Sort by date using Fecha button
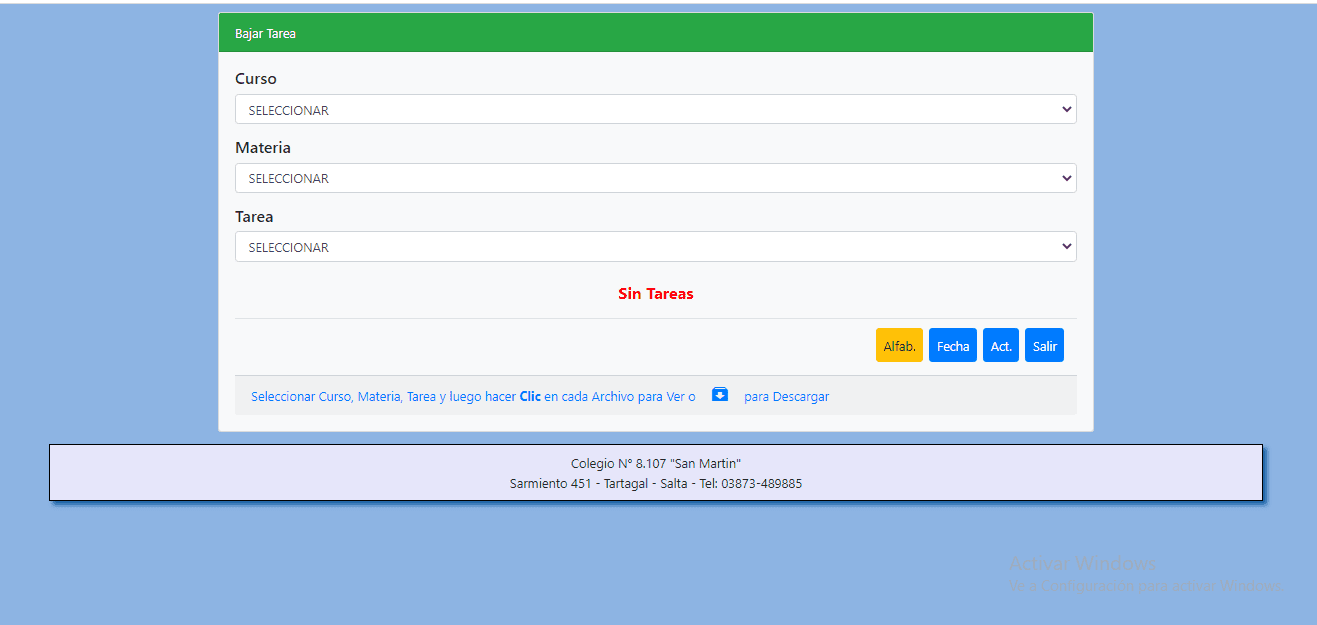The height and width of the screenshot is (625, 1317). 952,346
